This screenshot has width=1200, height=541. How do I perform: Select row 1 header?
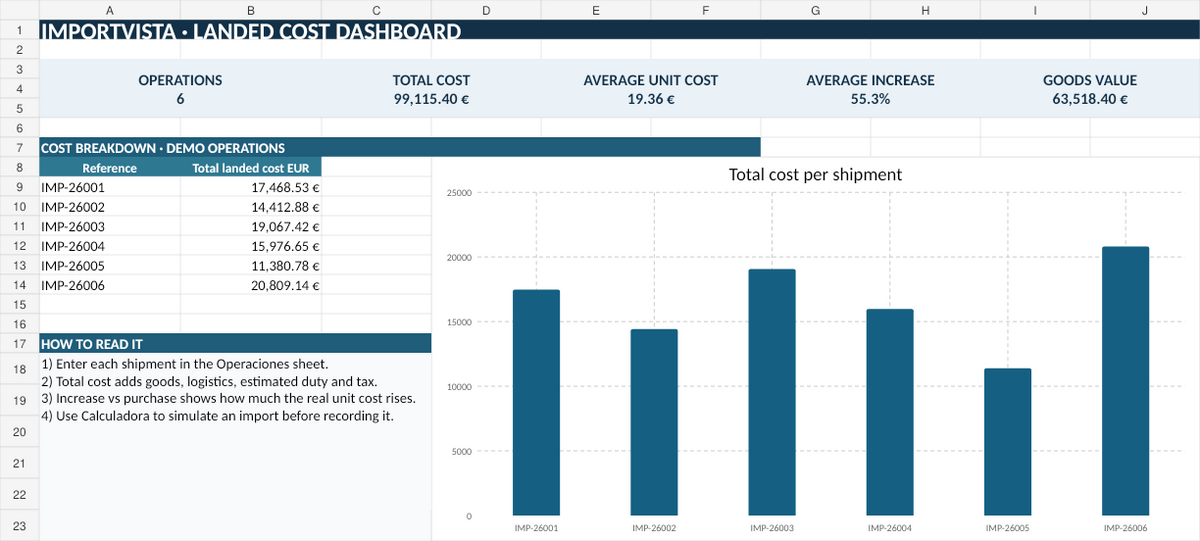point(20,31)
